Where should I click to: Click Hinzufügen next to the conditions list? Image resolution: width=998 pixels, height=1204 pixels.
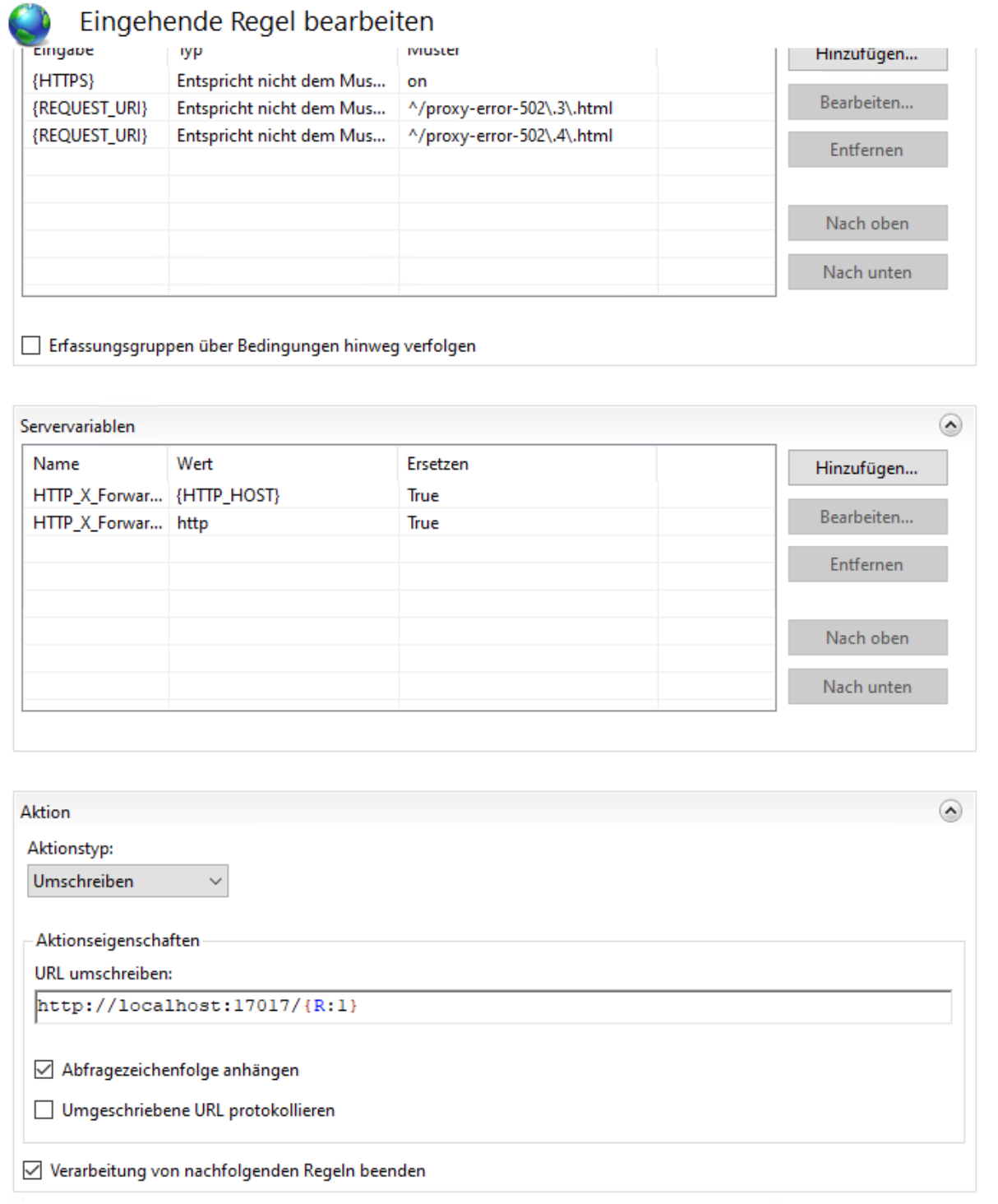coord(866,56)
